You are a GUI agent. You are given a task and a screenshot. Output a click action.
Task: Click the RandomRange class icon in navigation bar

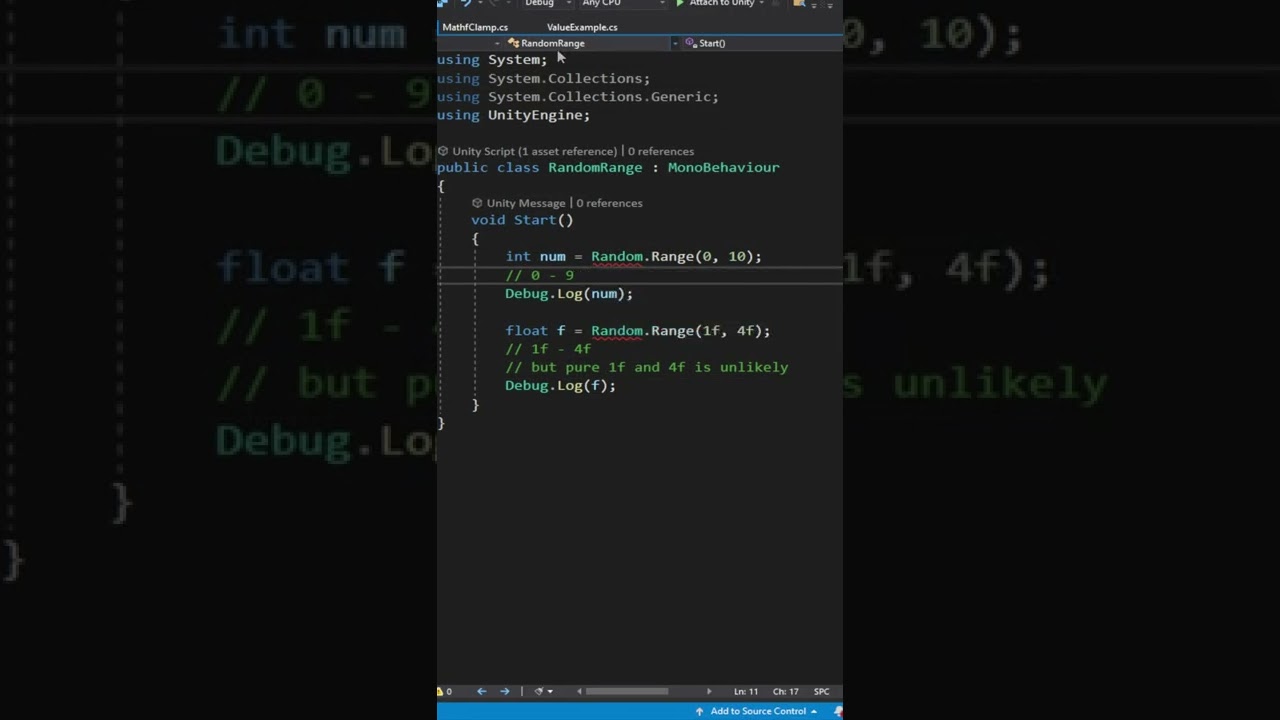click(x=513, y=43)
